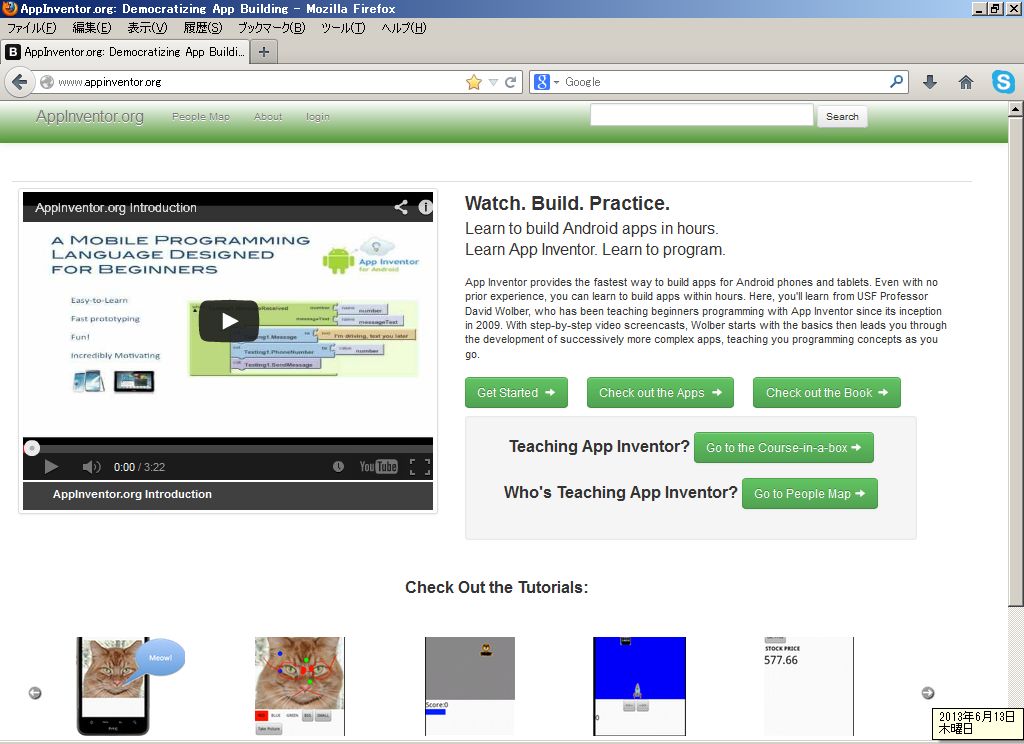This screenshot has height=744, width=1024.
Task: Click inside the site search input field
Action: [x=702, y=114]
